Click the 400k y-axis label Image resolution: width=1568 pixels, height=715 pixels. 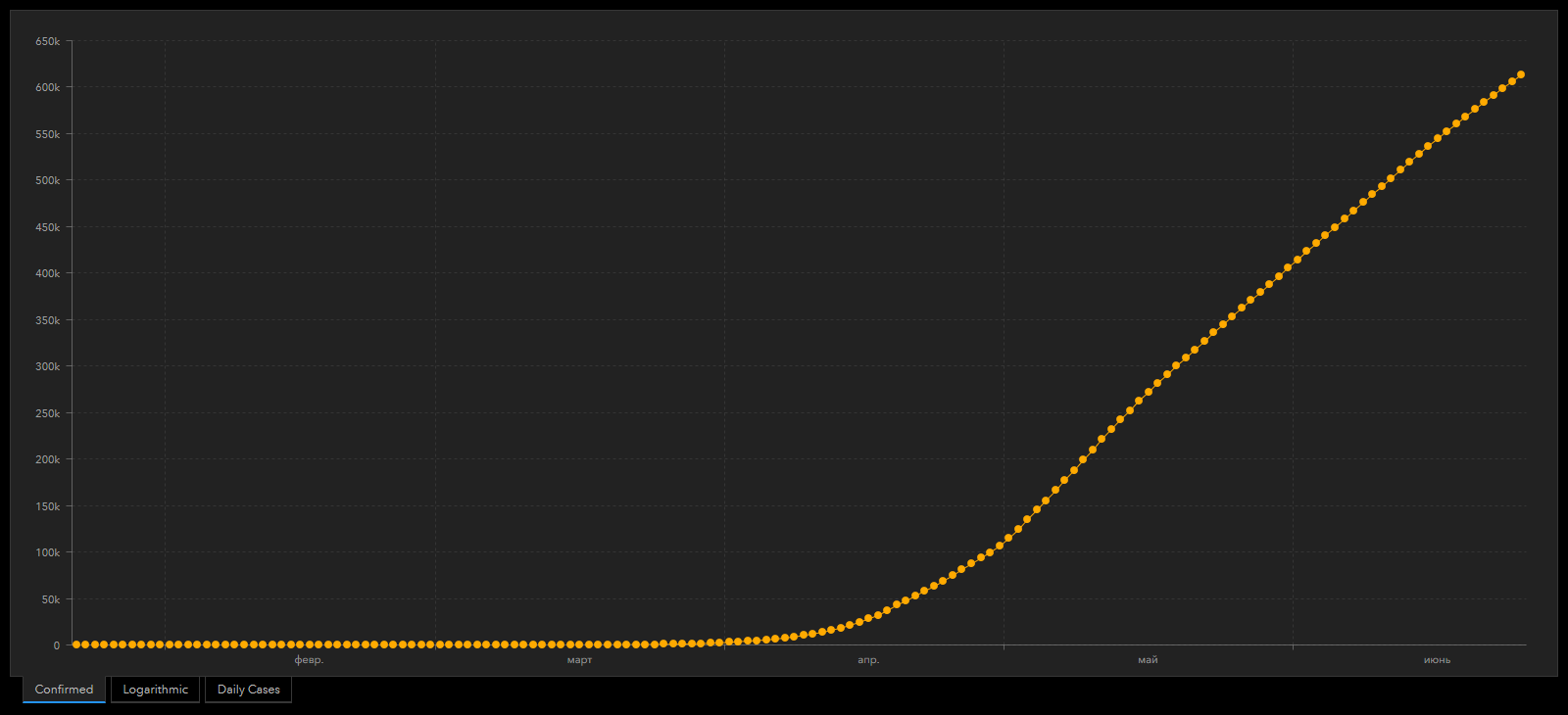point(48,273)
